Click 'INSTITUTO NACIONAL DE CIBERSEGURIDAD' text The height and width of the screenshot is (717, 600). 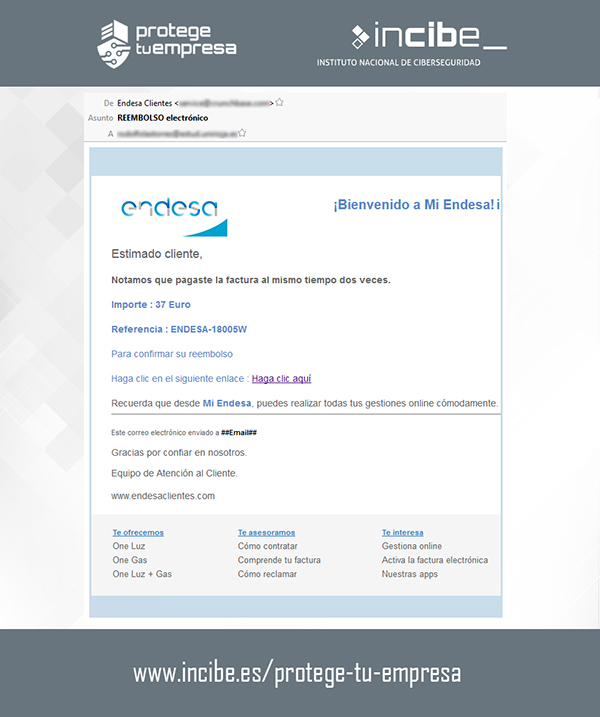click(399, 63)
